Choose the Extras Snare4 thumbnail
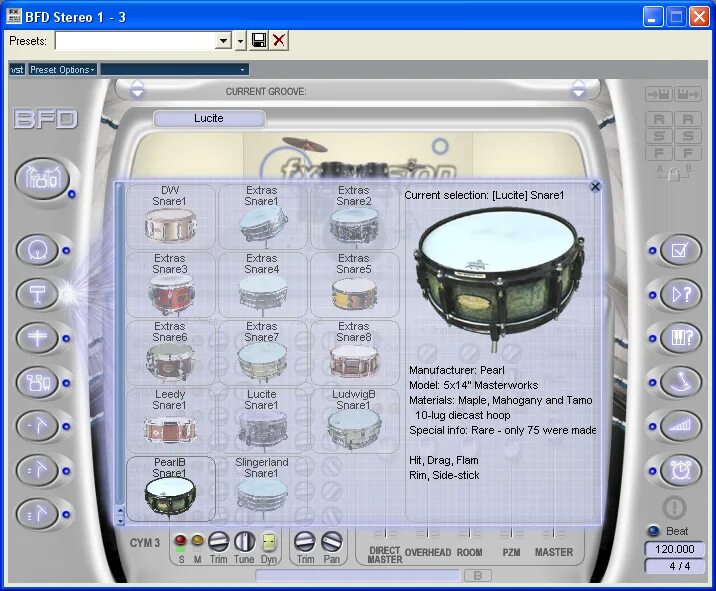716x591 pixels. pos(263,285)
